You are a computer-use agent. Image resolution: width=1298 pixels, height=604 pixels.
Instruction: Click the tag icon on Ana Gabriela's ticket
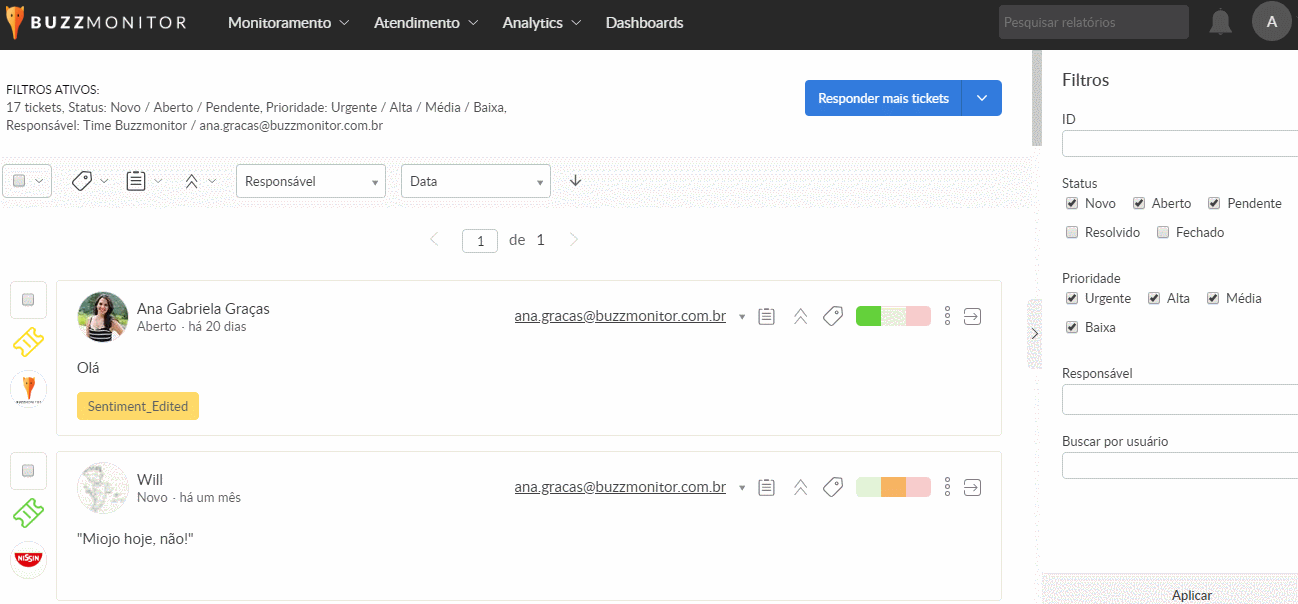[832, 317]
